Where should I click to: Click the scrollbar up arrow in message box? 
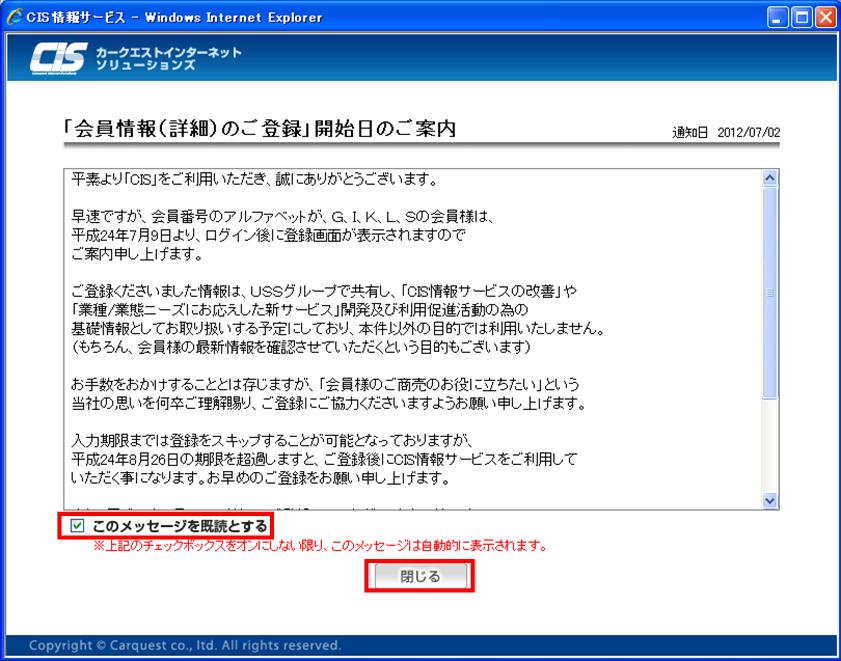tap(770, 178)
